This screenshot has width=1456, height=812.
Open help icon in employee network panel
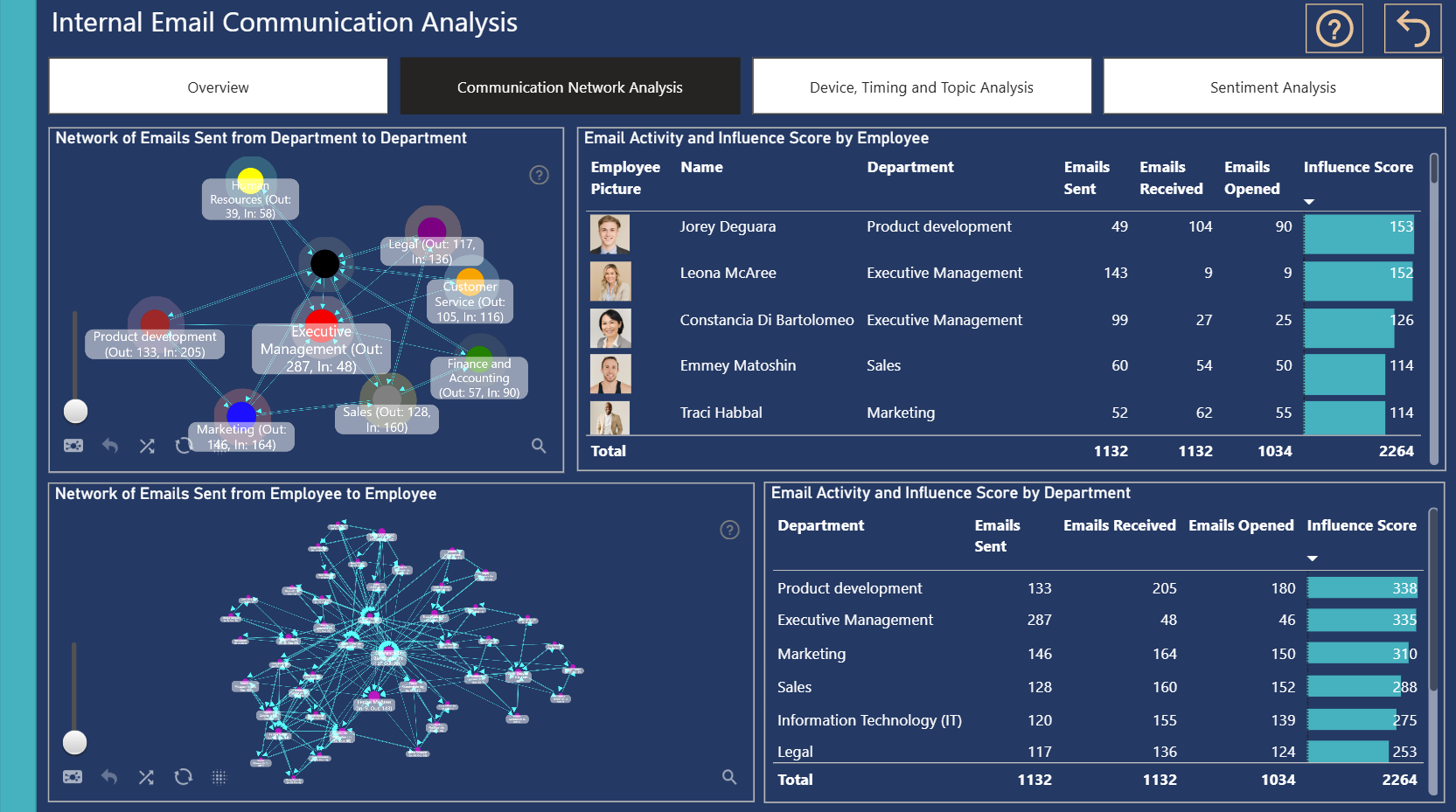[x=729, y=530]
